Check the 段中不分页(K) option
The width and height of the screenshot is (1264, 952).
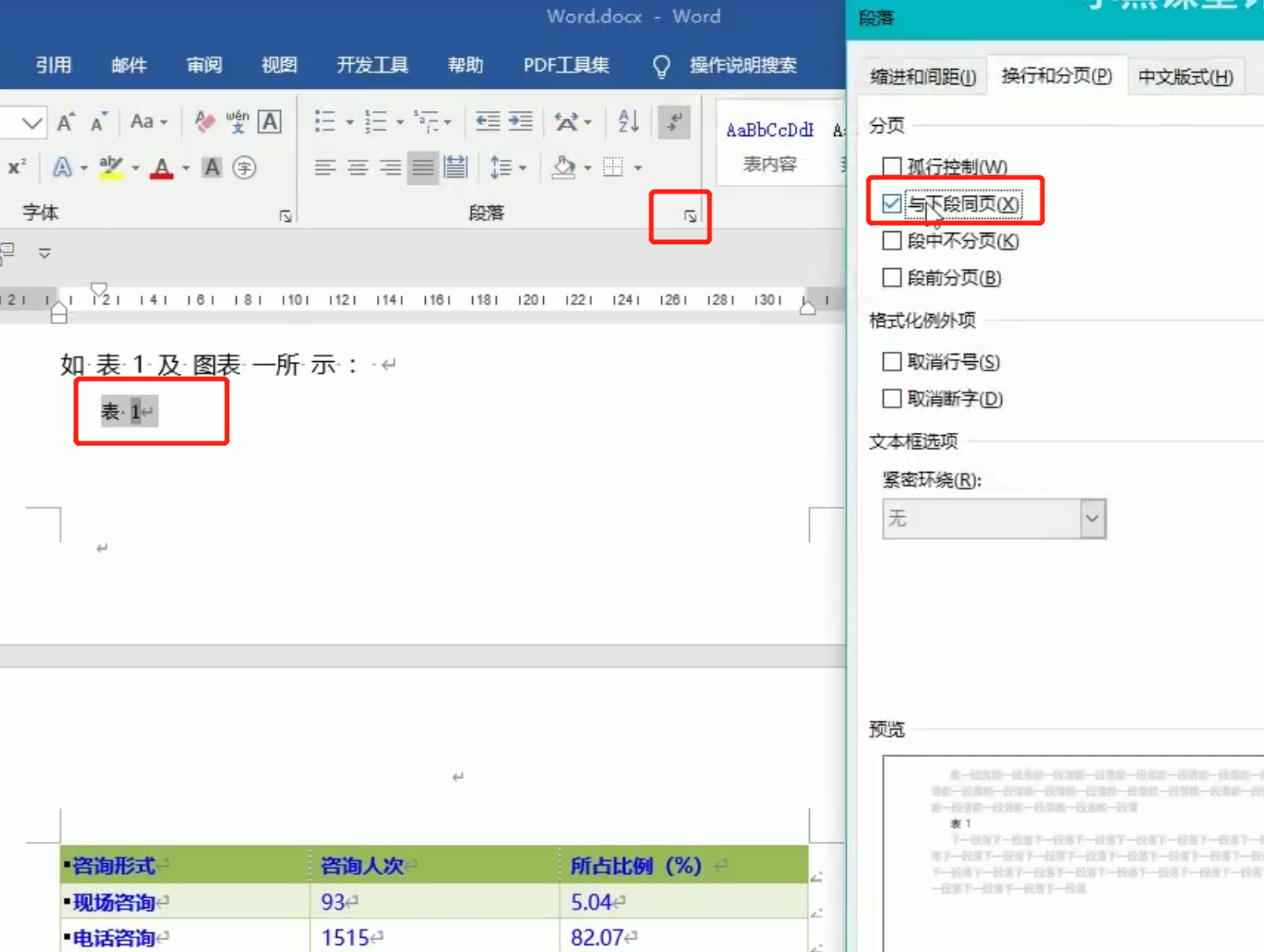[892, 241]
